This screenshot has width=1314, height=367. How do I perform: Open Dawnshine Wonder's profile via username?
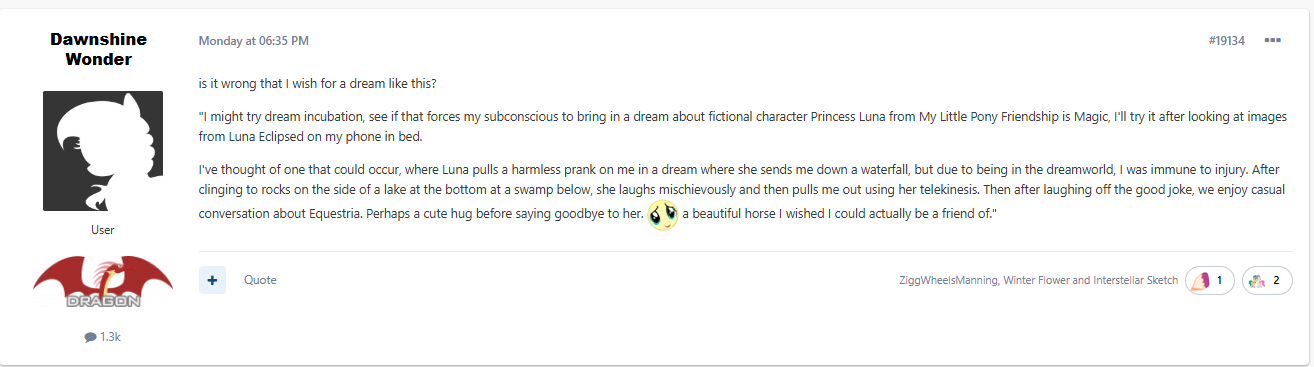point(98,49)
